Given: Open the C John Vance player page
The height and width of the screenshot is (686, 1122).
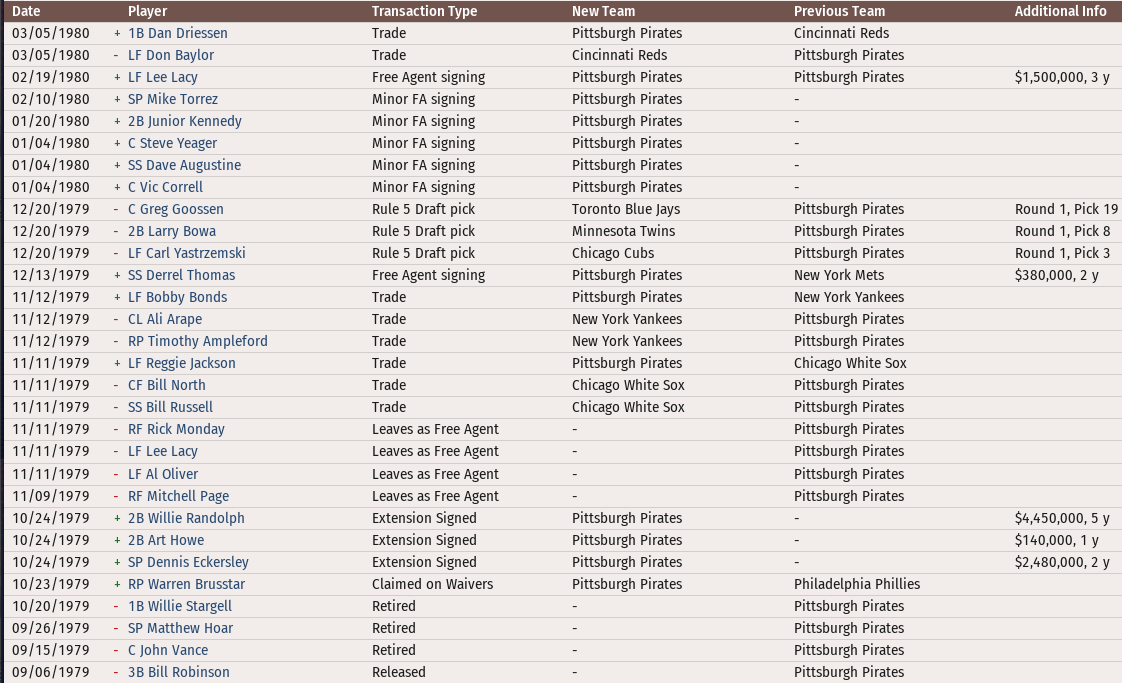Looking at the screenshot, I should click(168, 650).
